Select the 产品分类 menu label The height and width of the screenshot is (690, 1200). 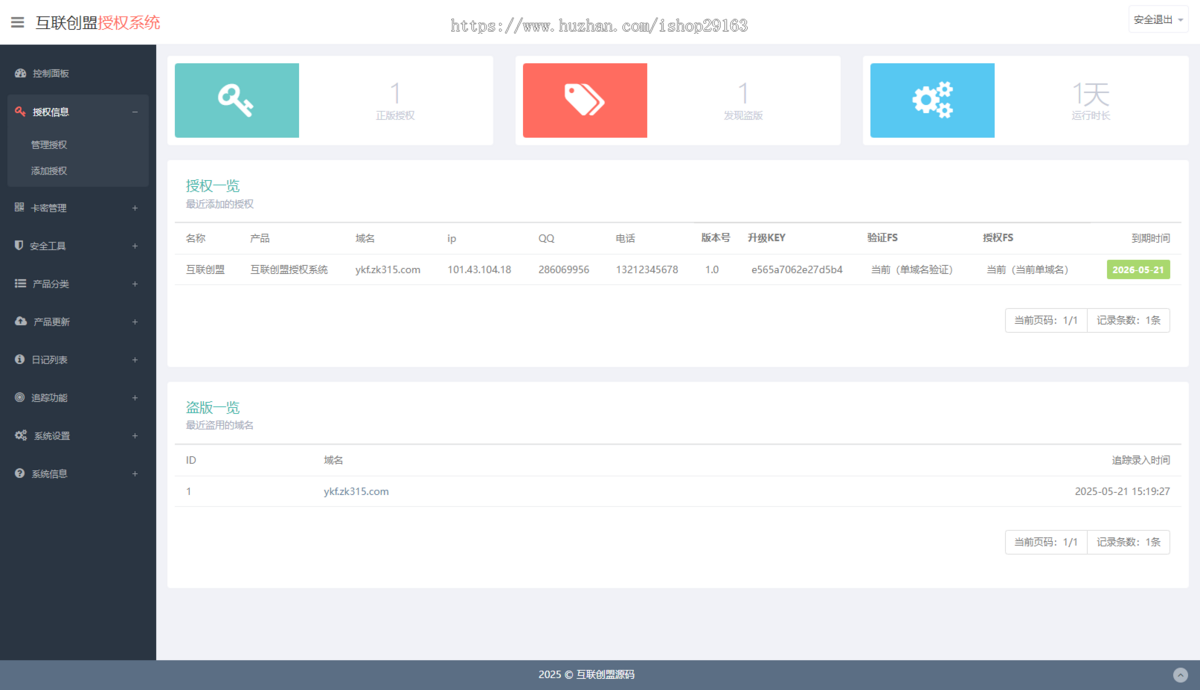pyautogui.click(x=51, y=284)
